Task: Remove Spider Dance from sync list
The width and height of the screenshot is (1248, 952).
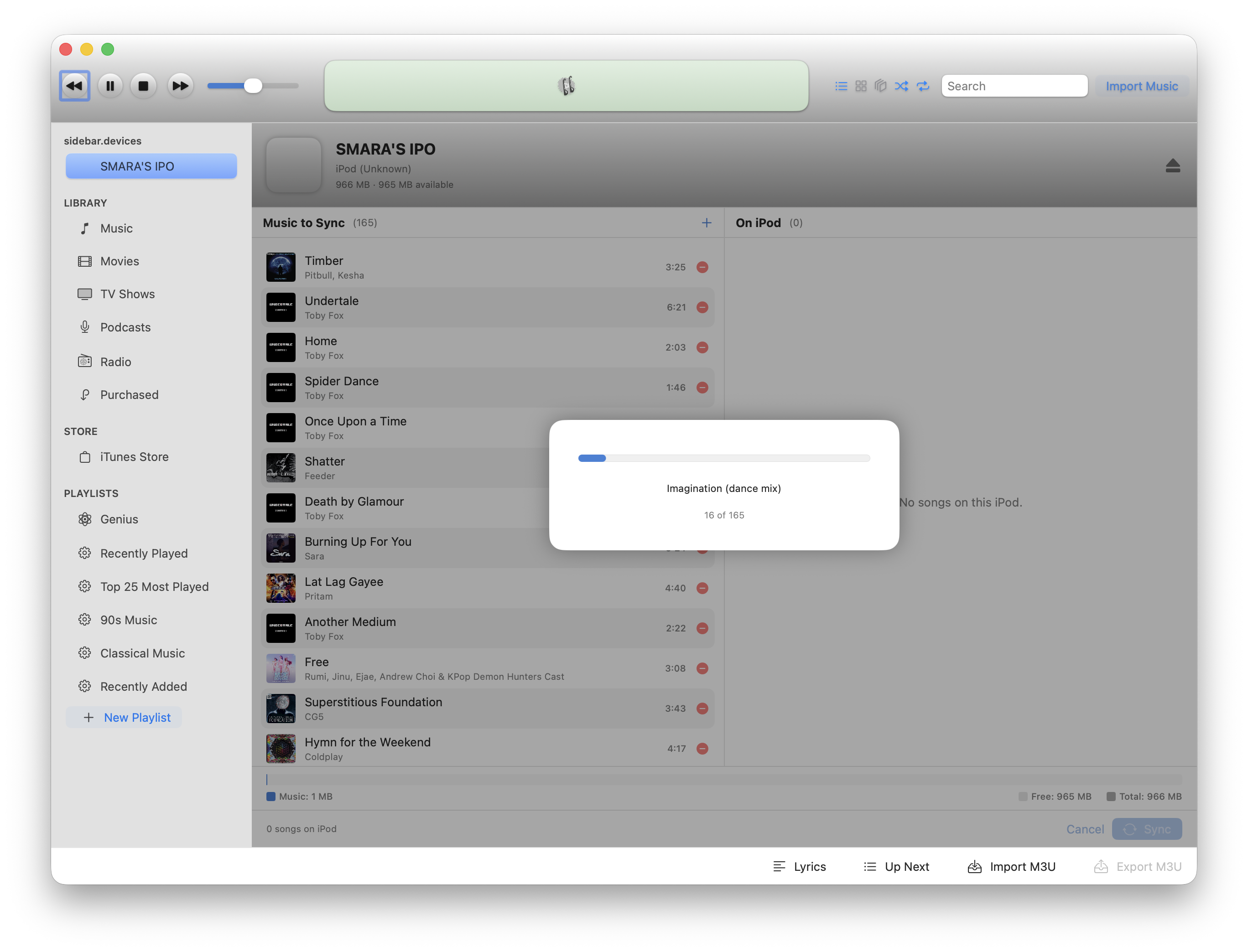Action: point(702,388)
